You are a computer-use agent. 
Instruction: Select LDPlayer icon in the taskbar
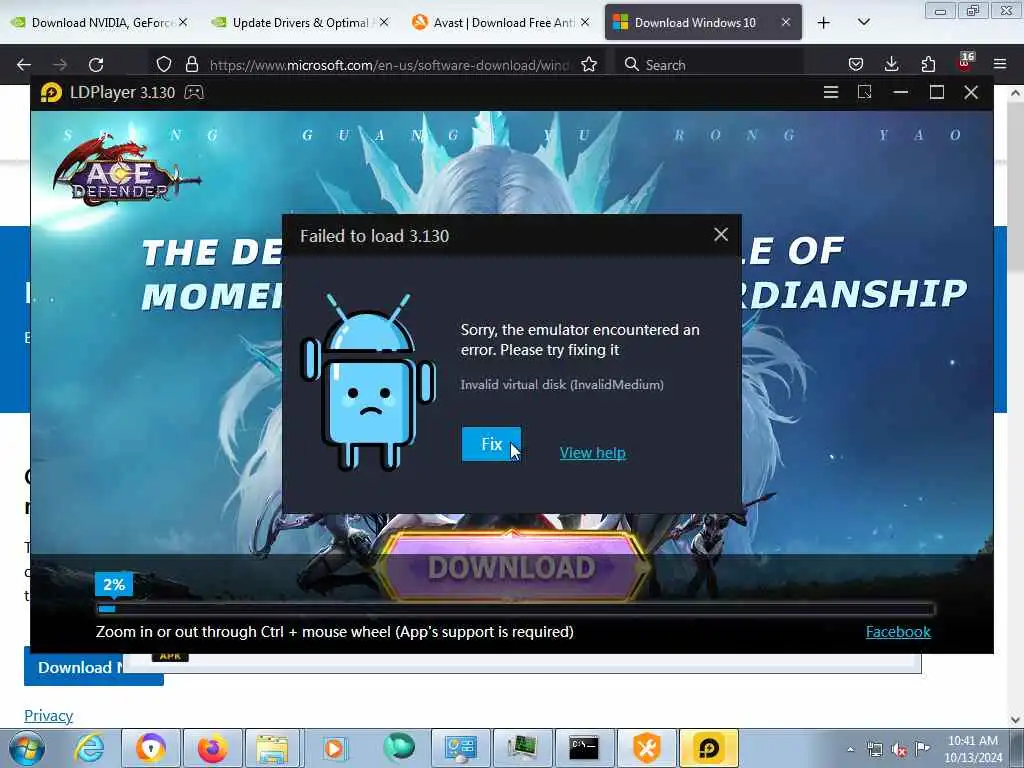(x=709, y=748)
